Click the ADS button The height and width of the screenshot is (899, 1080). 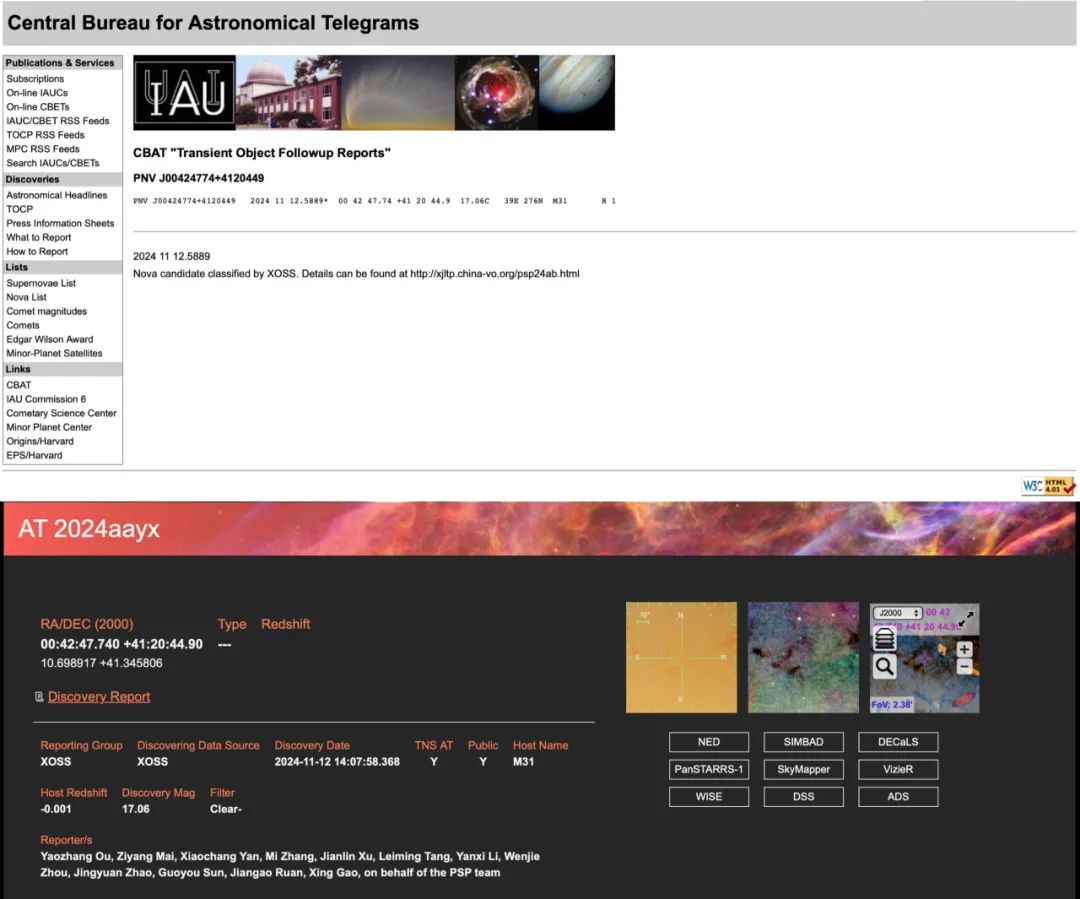(898, 796)
